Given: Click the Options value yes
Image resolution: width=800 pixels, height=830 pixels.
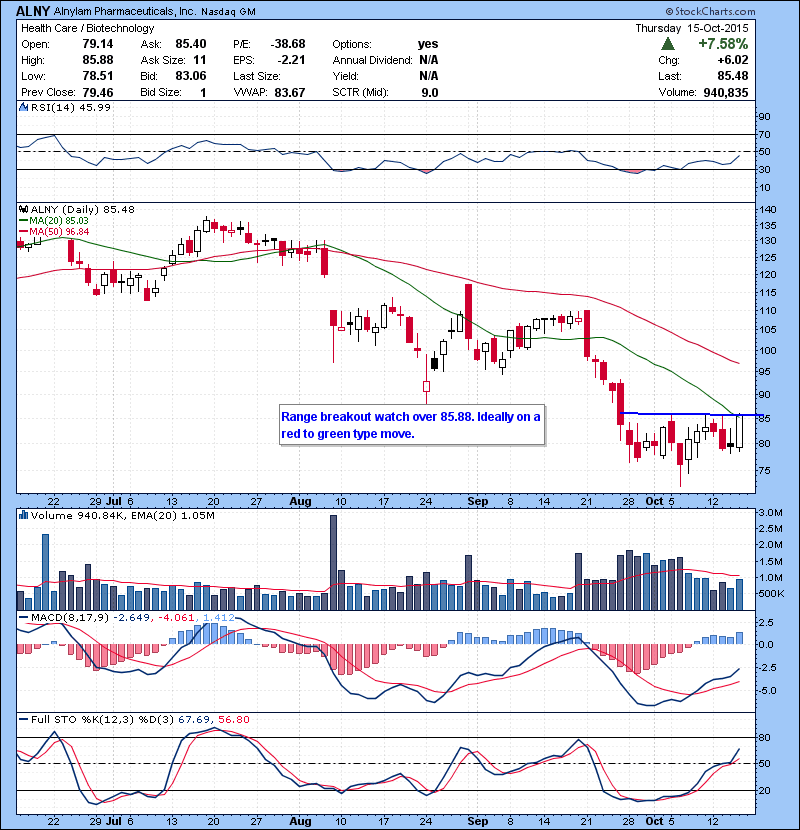Looking at the screenshot, I should pos(428,44).
